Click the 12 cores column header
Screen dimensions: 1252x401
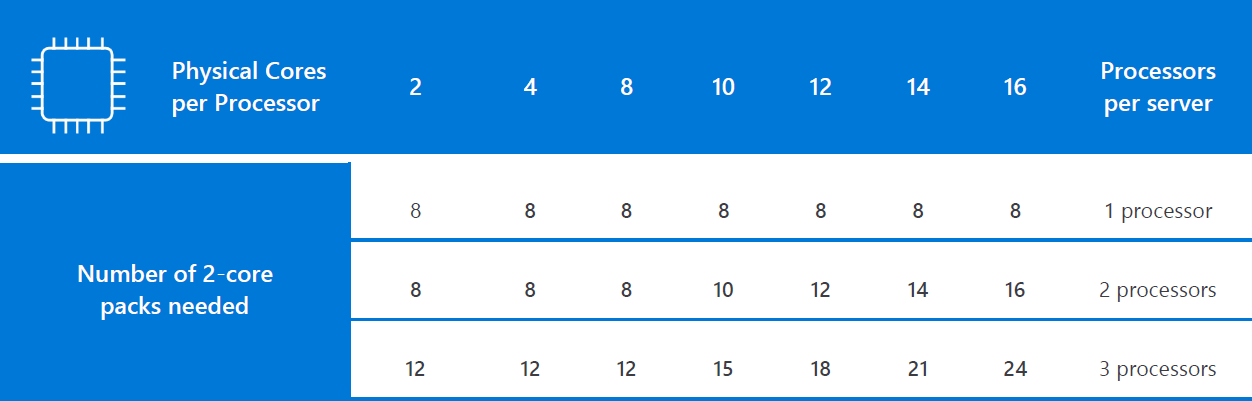[820, 87]
